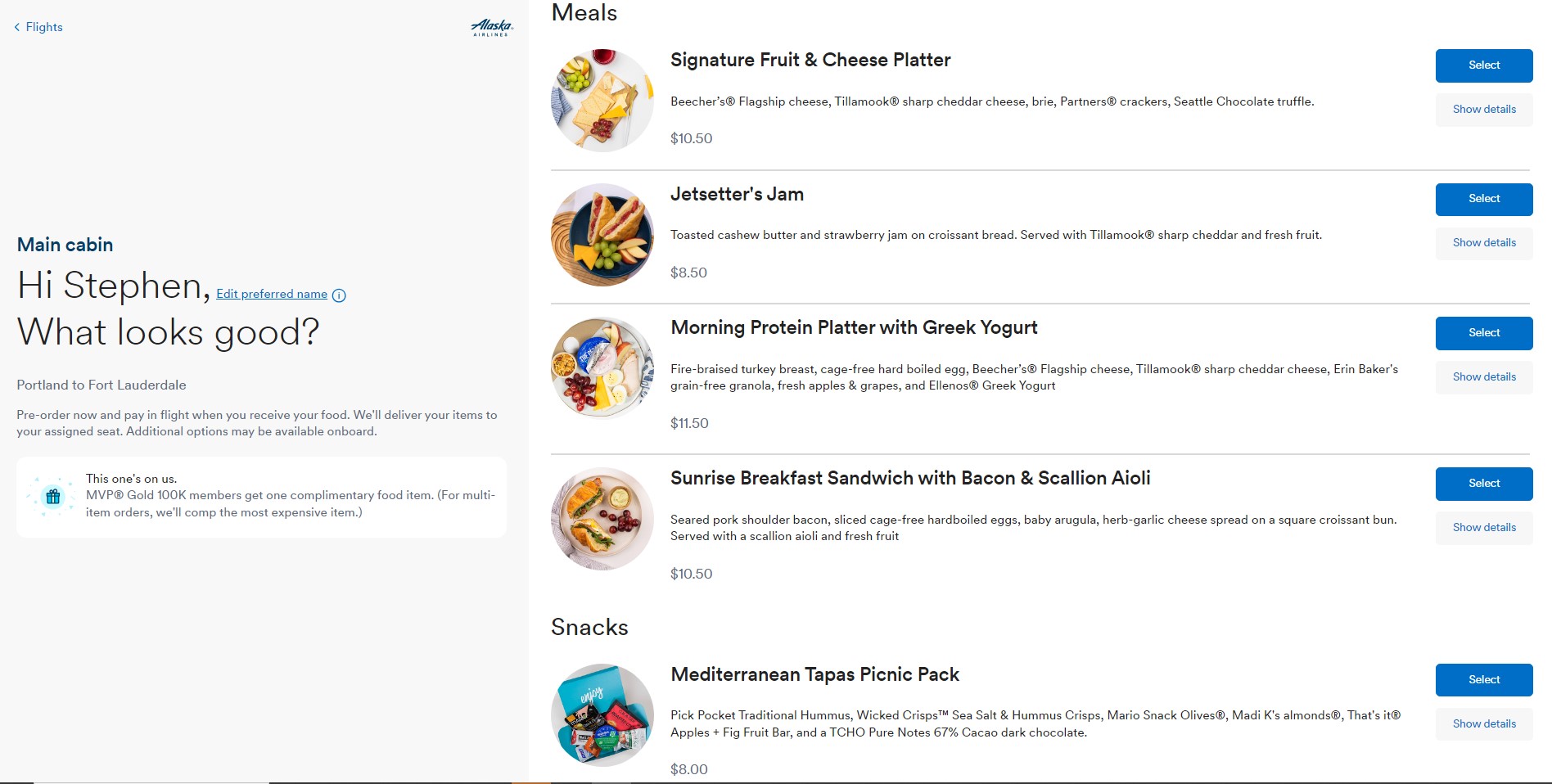Show details for Jetsetter's Jam

click(x=1483, y=243)
